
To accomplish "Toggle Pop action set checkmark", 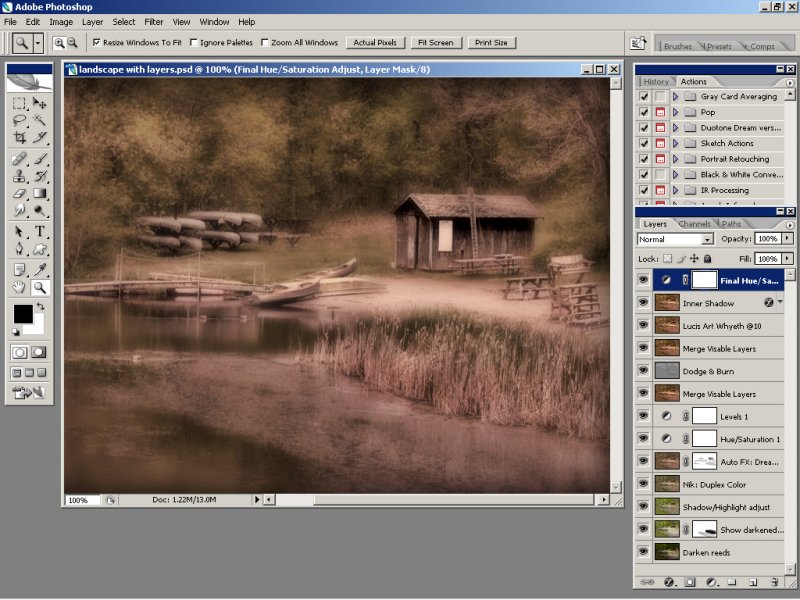I will coord(644,112).
